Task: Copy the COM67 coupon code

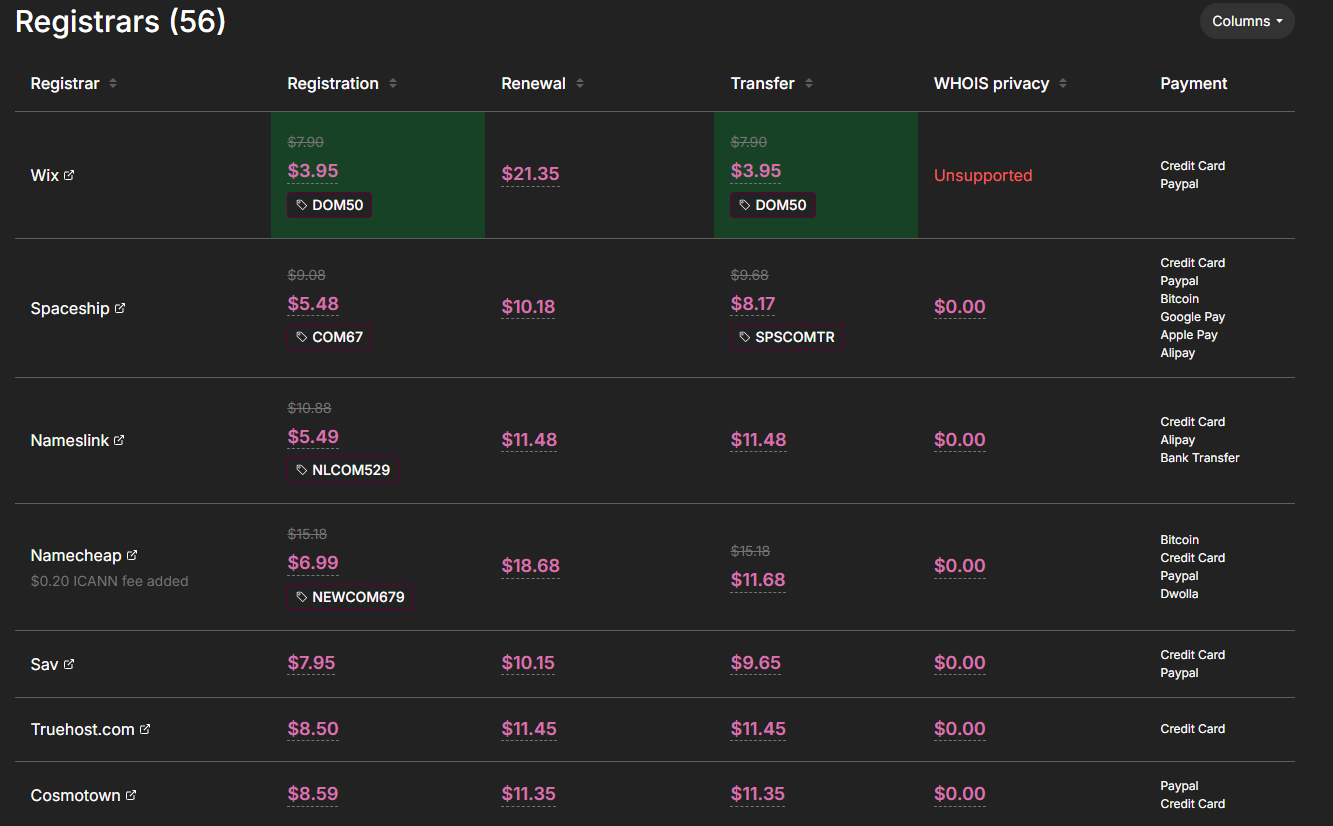Action: click(329, 337)
